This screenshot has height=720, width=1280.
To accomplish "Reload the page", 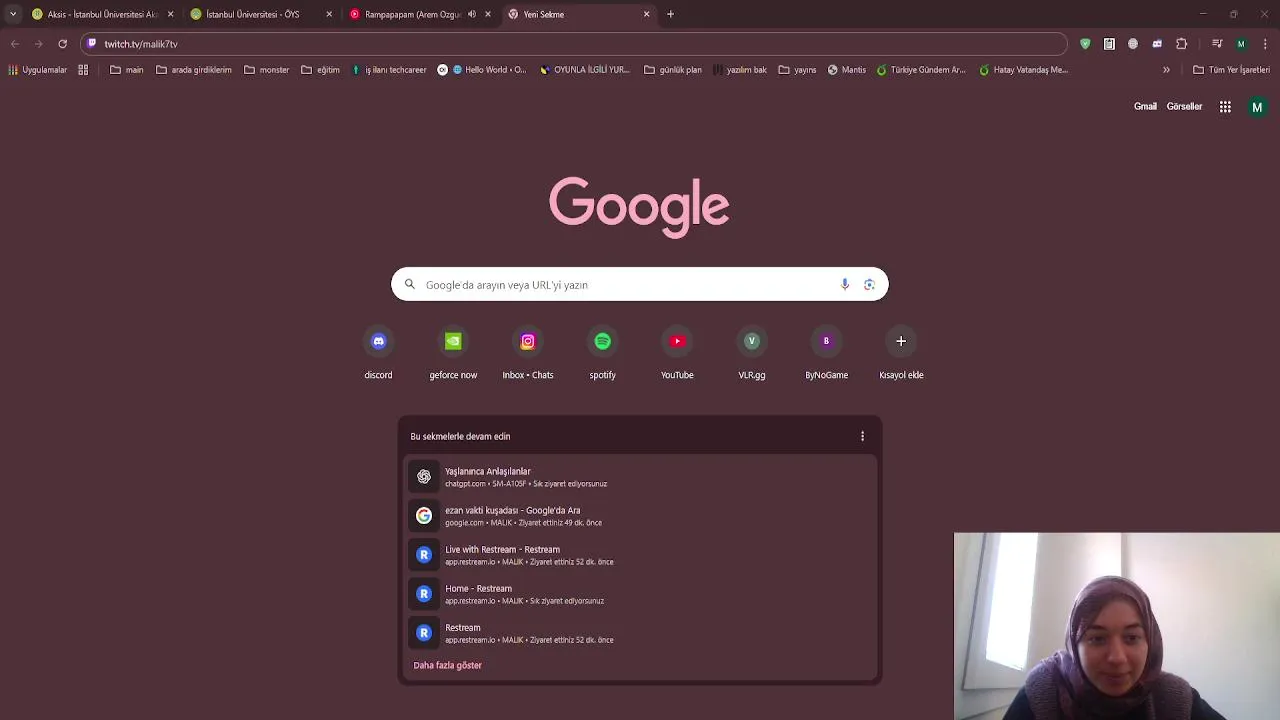I will pos(62,44).
